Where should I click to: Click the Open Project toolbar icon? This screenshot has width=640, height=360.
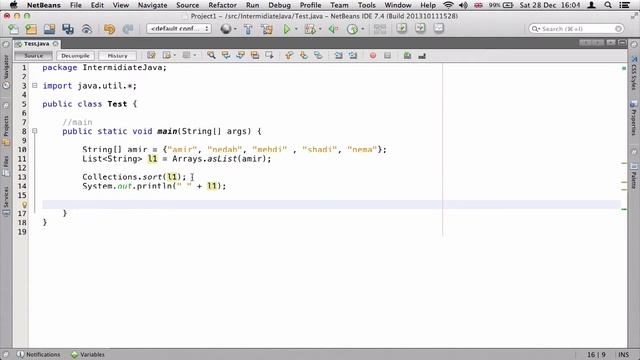pos(49,29)
